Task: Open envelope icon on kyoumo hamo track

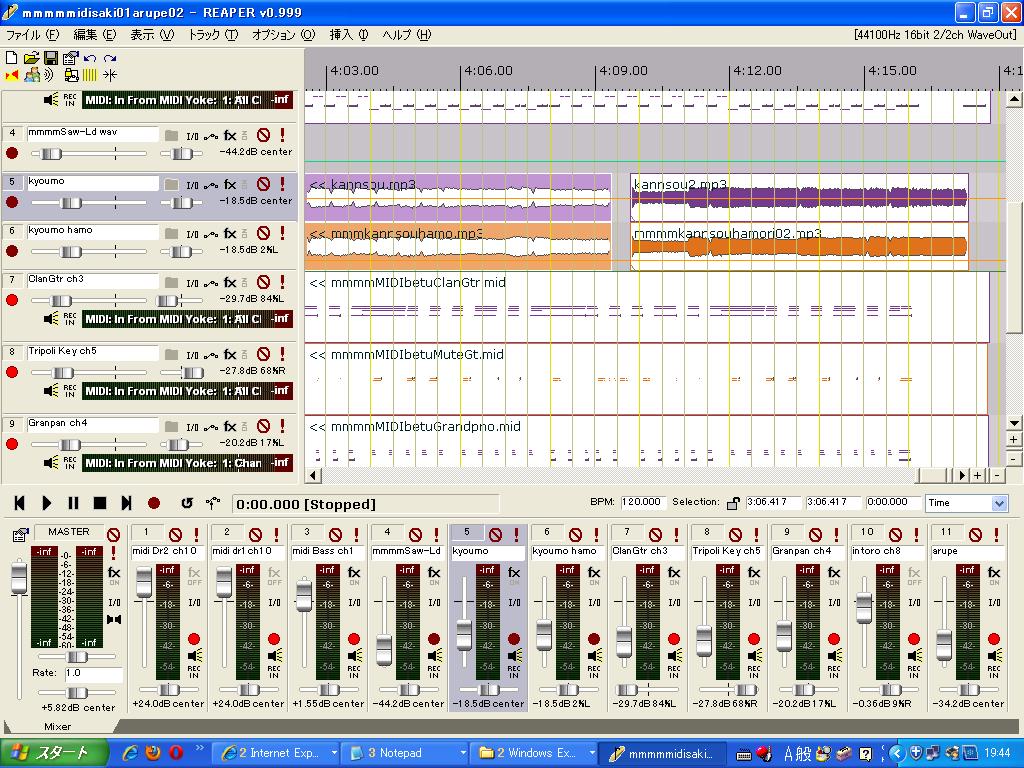Action: 211,234
